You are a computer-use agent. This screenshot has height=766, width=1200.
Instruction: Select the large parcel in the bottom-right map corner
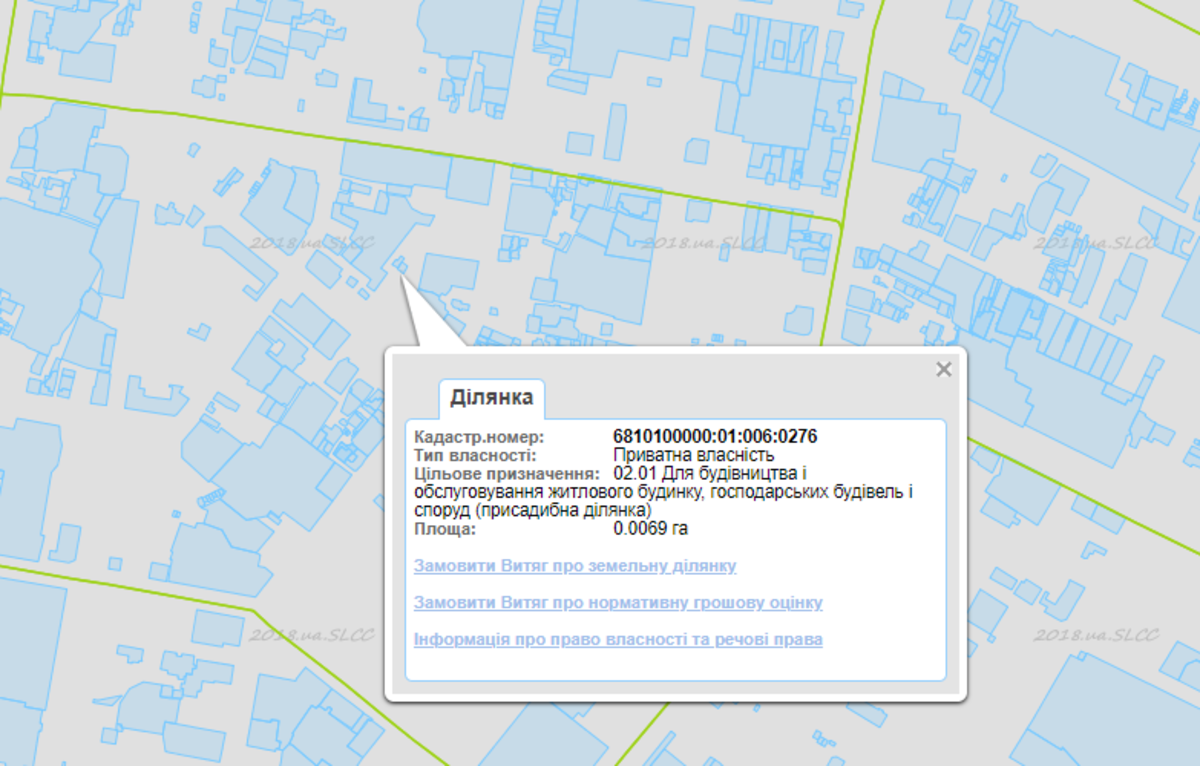tap(1120, 710)
